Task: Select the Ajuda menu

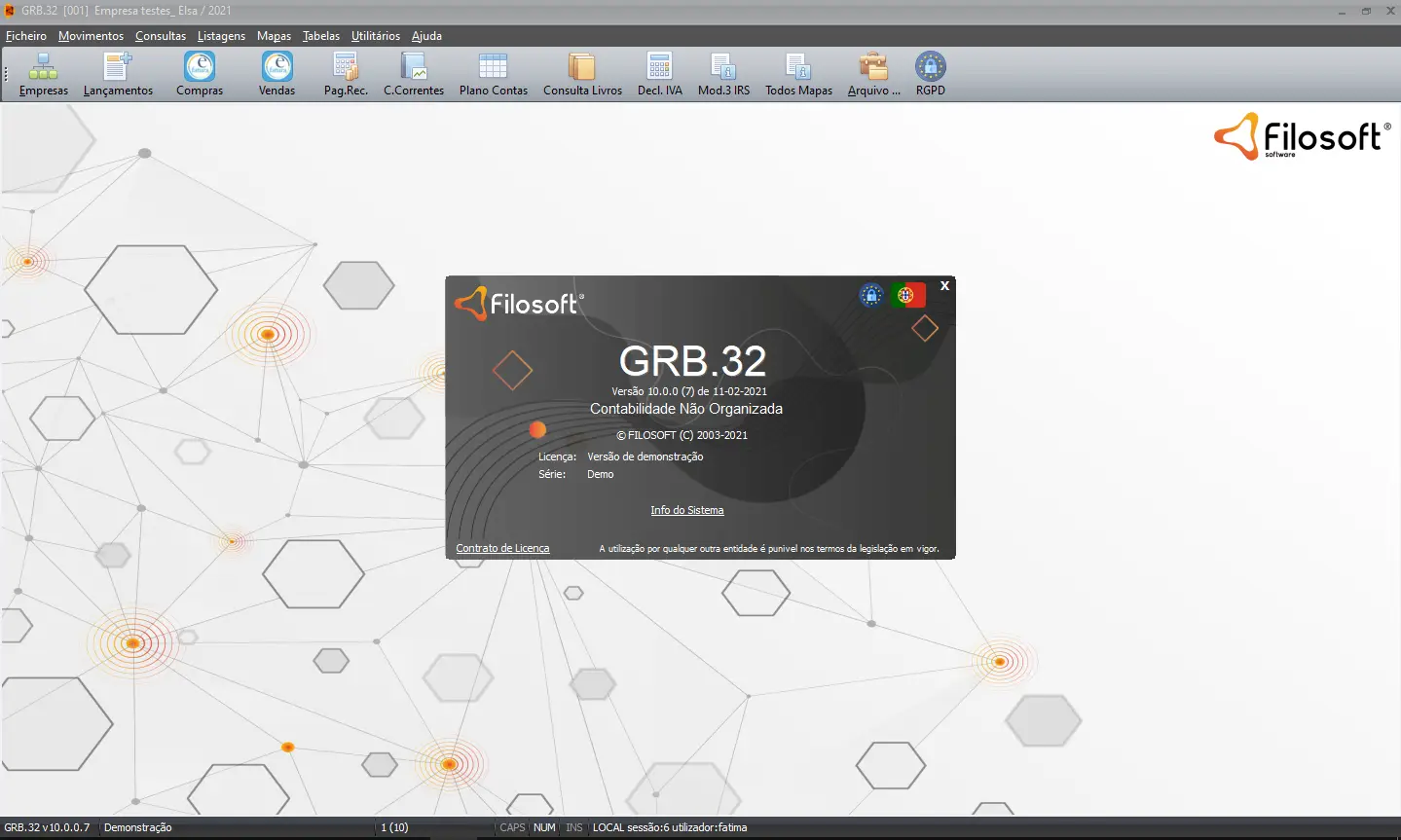Action: [426, 35]
